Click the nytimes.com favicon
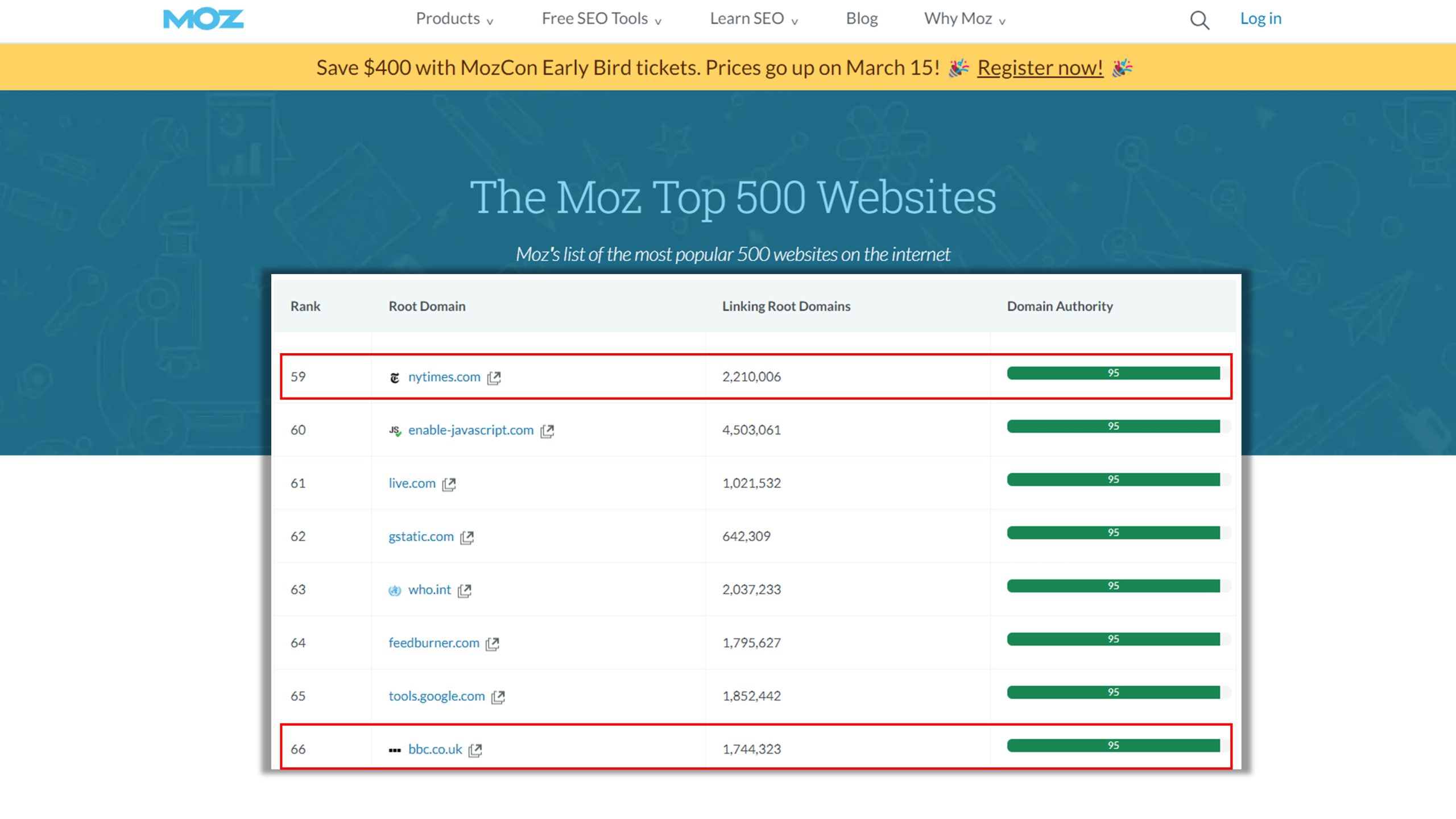The height and width of the screenshot is (819, 1456). [395, 378]
